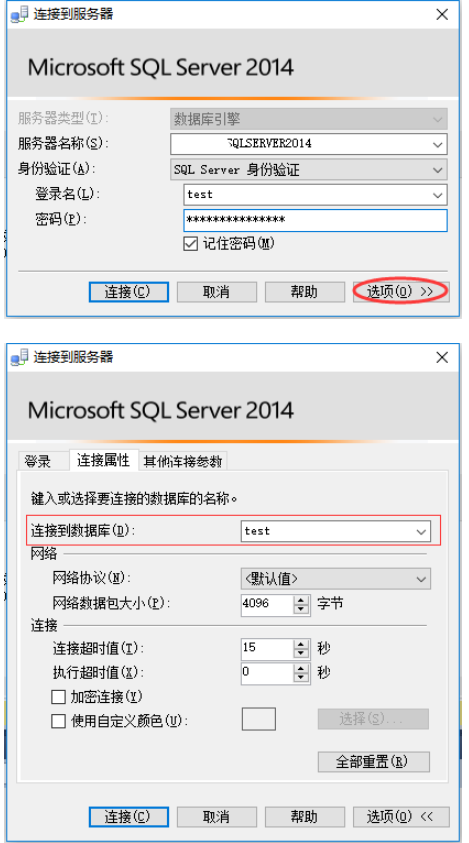Image resolution: width=469 pixels, height=843 pixels.
Task: Click 连接 button in upper login dialog
Action: 129,292
